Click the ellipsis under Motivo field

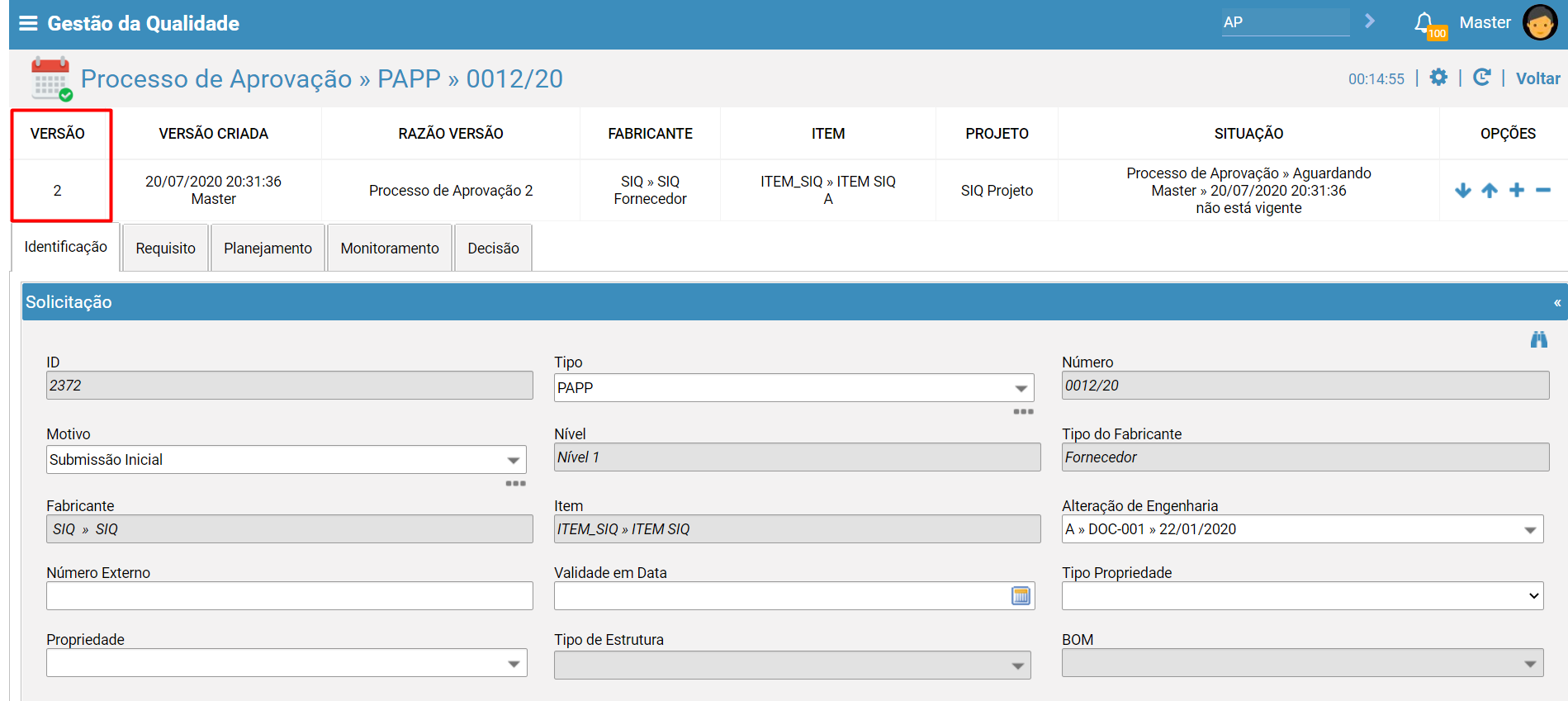[516, 483]
